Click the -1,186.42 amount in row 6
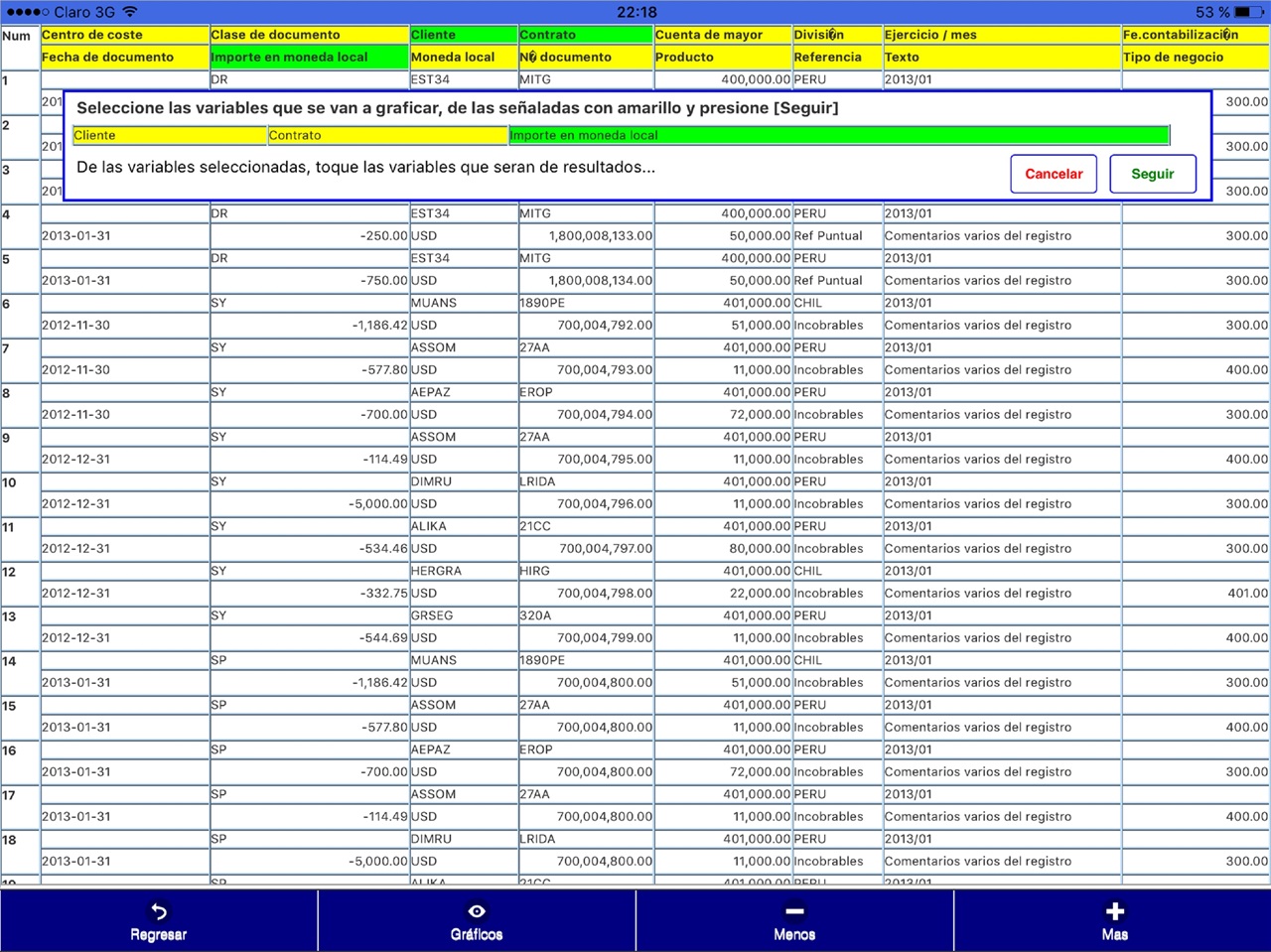1271x952 pixels. [380, 326]
